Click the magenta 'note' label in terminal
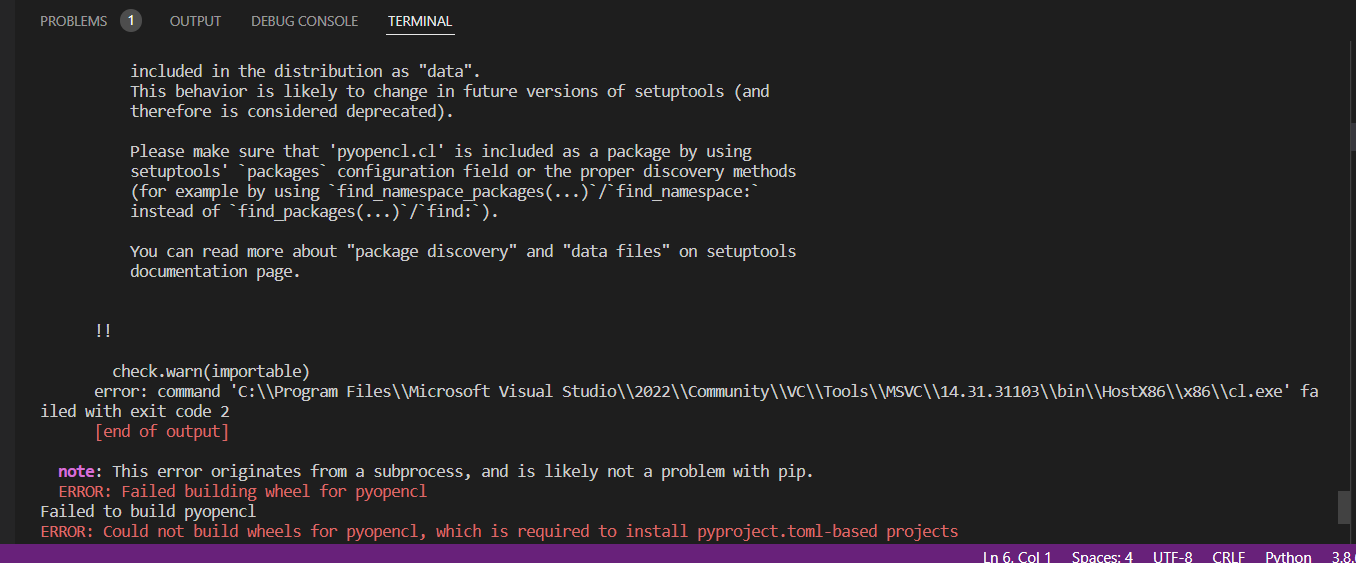This screenshot has height=563, width=1356. [76, 471]
